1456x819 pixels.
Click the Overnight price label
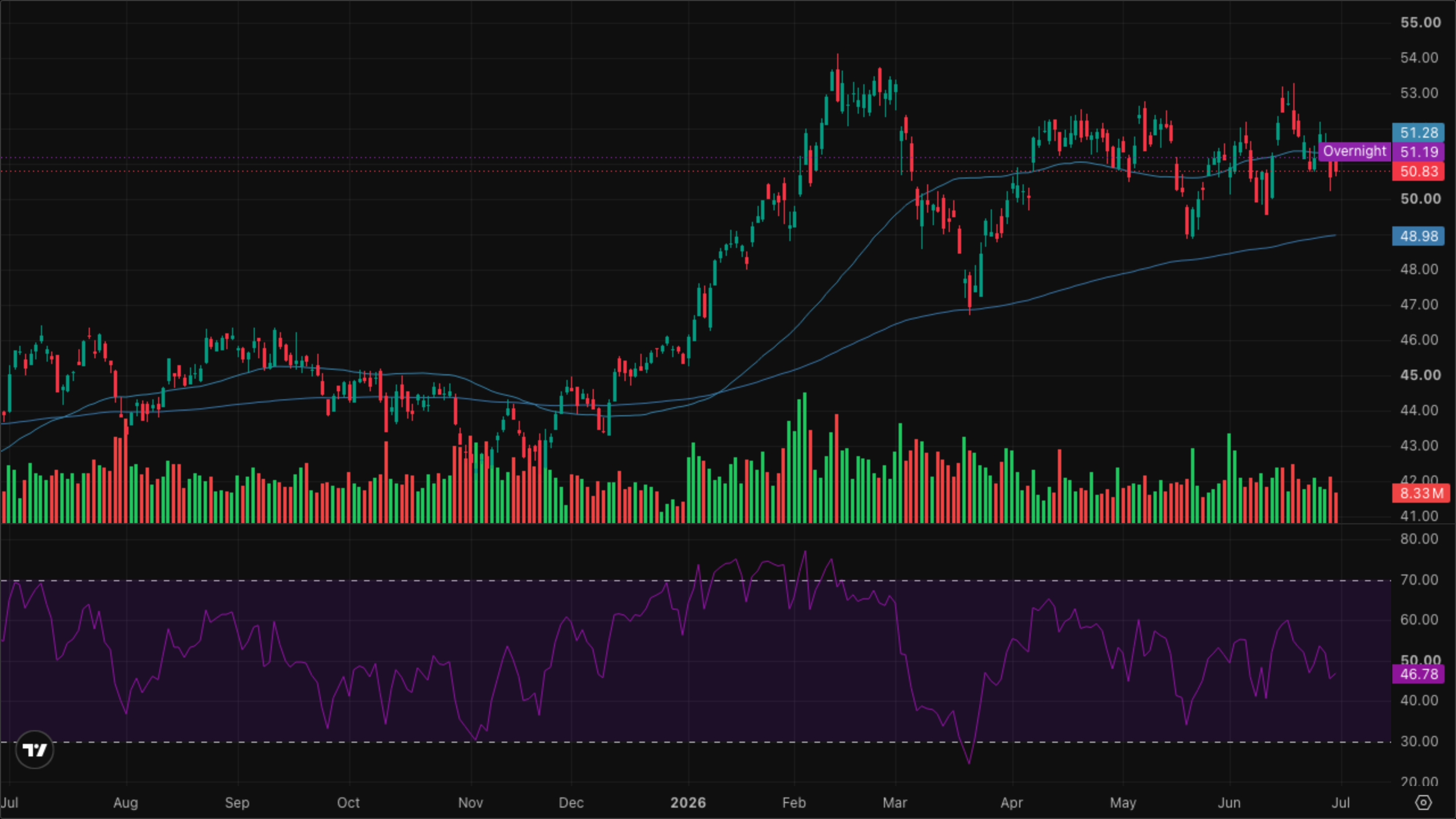click(x=1354, y=151)
